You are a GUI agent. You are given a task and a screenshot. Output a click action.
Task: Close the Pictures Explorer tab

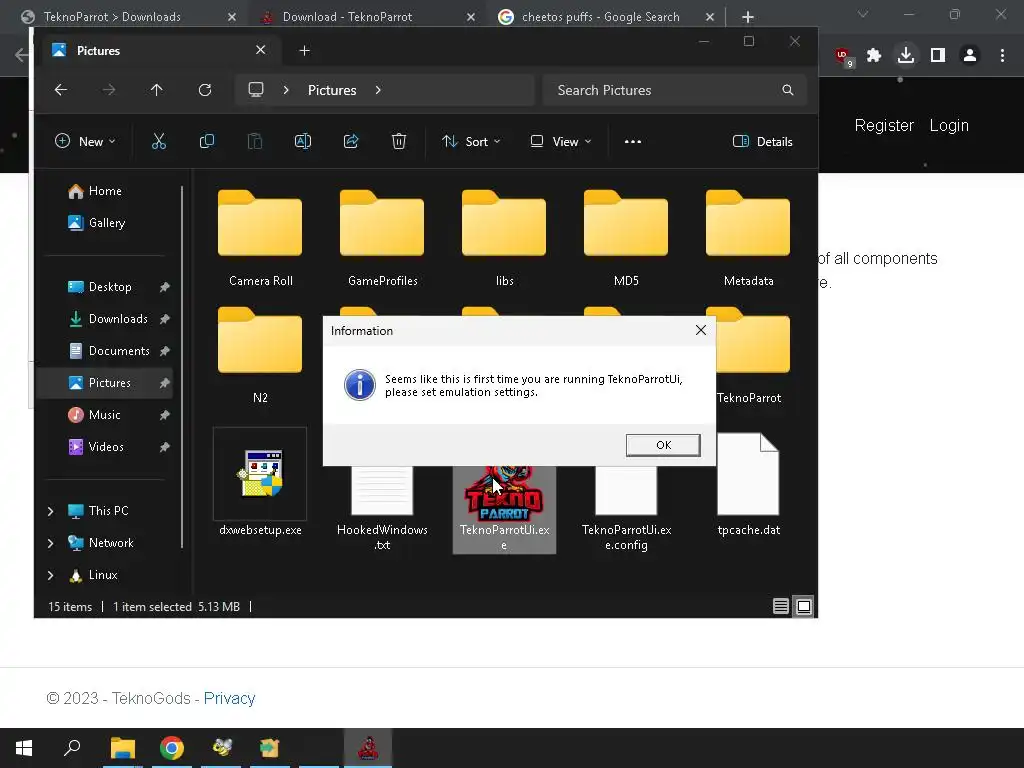261,50
